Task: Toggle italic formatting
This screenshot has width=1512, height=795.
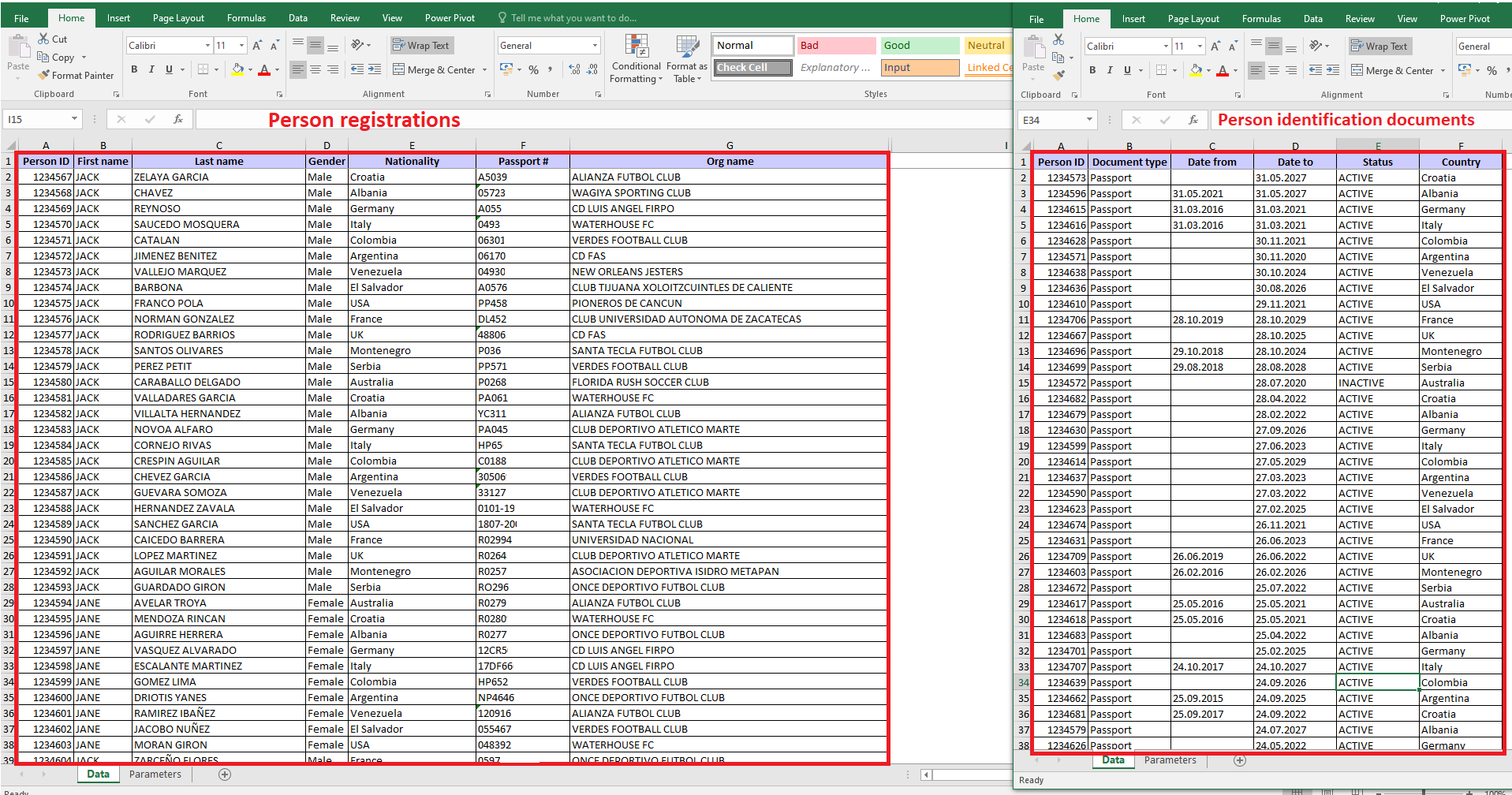Action: [x=151, y=69]
